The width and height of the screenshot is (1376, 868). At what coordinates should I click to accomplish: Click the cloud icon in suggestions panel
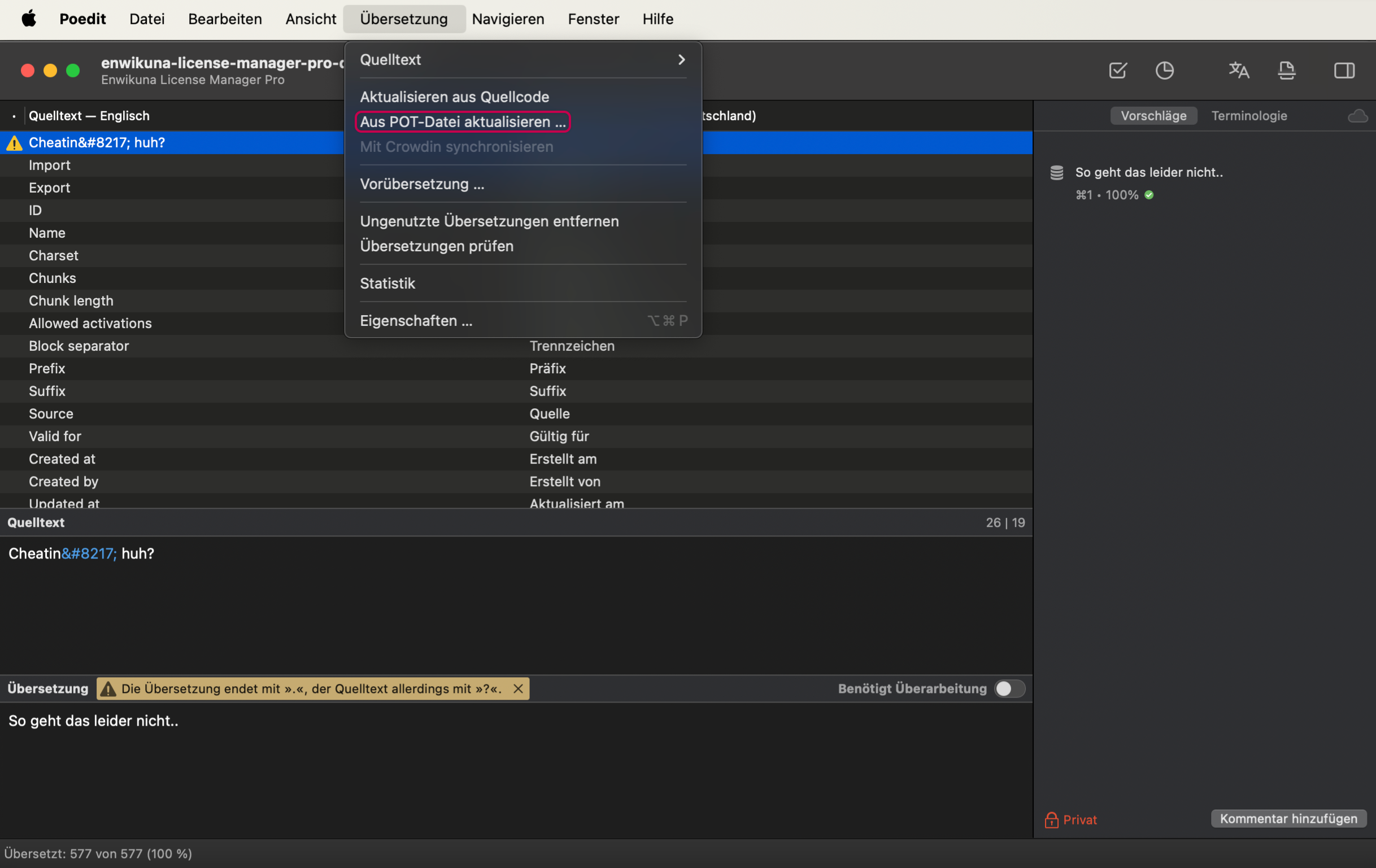(x=1358, y=116)
